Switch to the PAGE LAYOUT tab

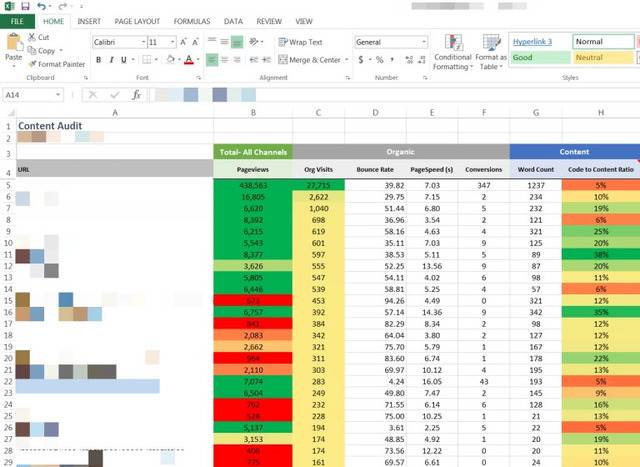tap(137, 21)
